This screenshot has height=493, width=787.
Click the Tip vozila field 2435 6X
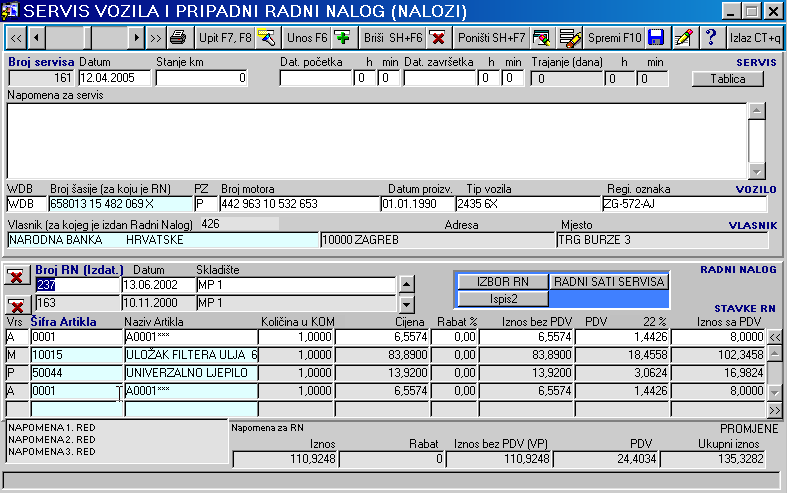coord(528,204)
